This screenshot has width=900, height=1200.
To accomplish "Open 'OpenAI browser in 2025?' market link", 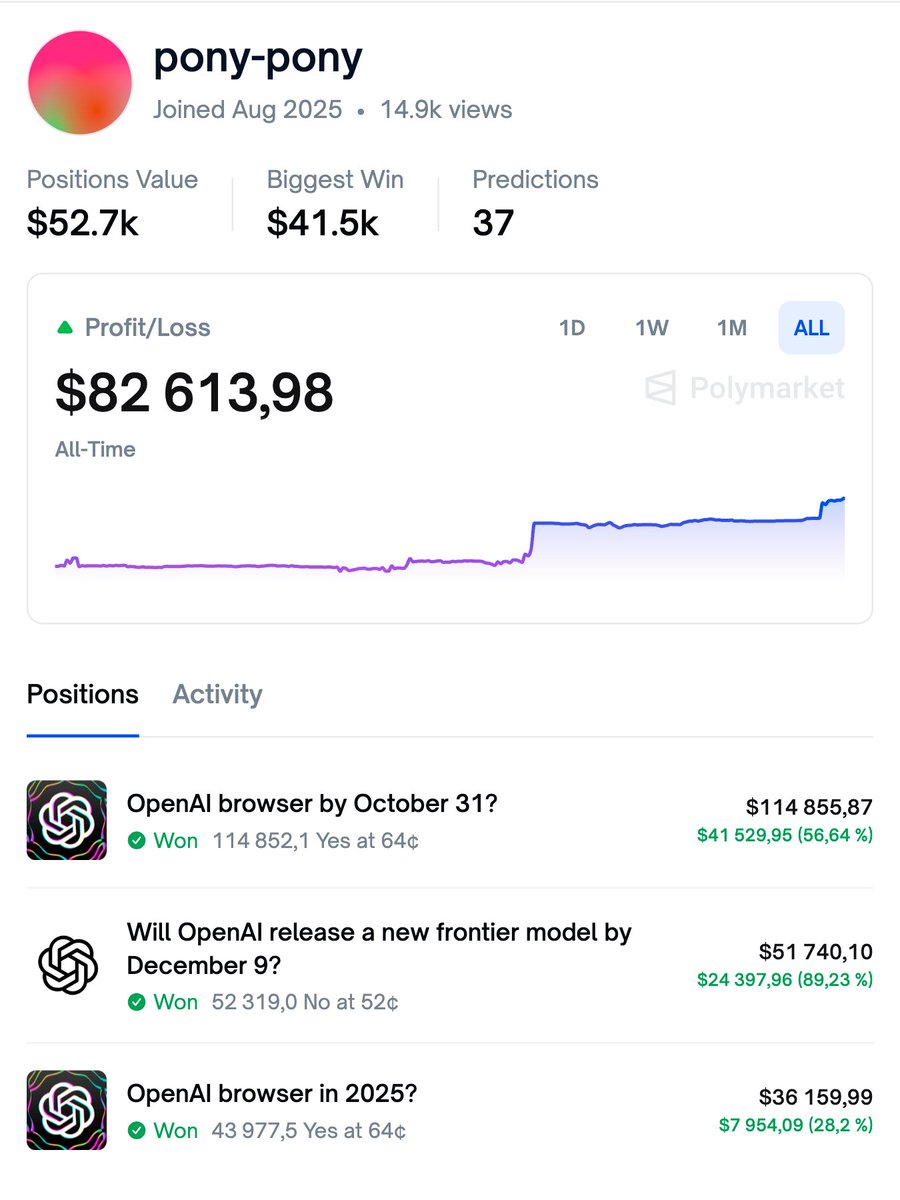I will (x=271, y=1094).
